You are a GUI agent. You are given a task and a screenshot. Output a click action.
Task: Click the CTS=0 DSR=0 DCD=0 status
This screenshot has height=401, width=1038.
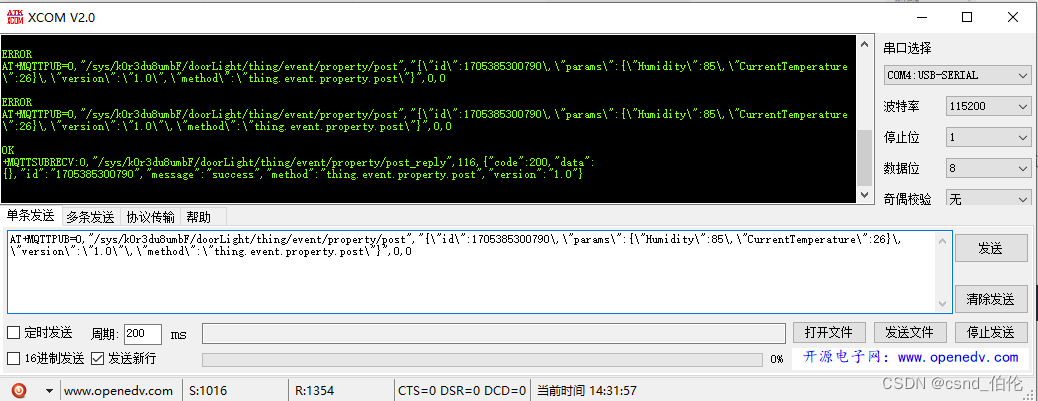(462, 391)
